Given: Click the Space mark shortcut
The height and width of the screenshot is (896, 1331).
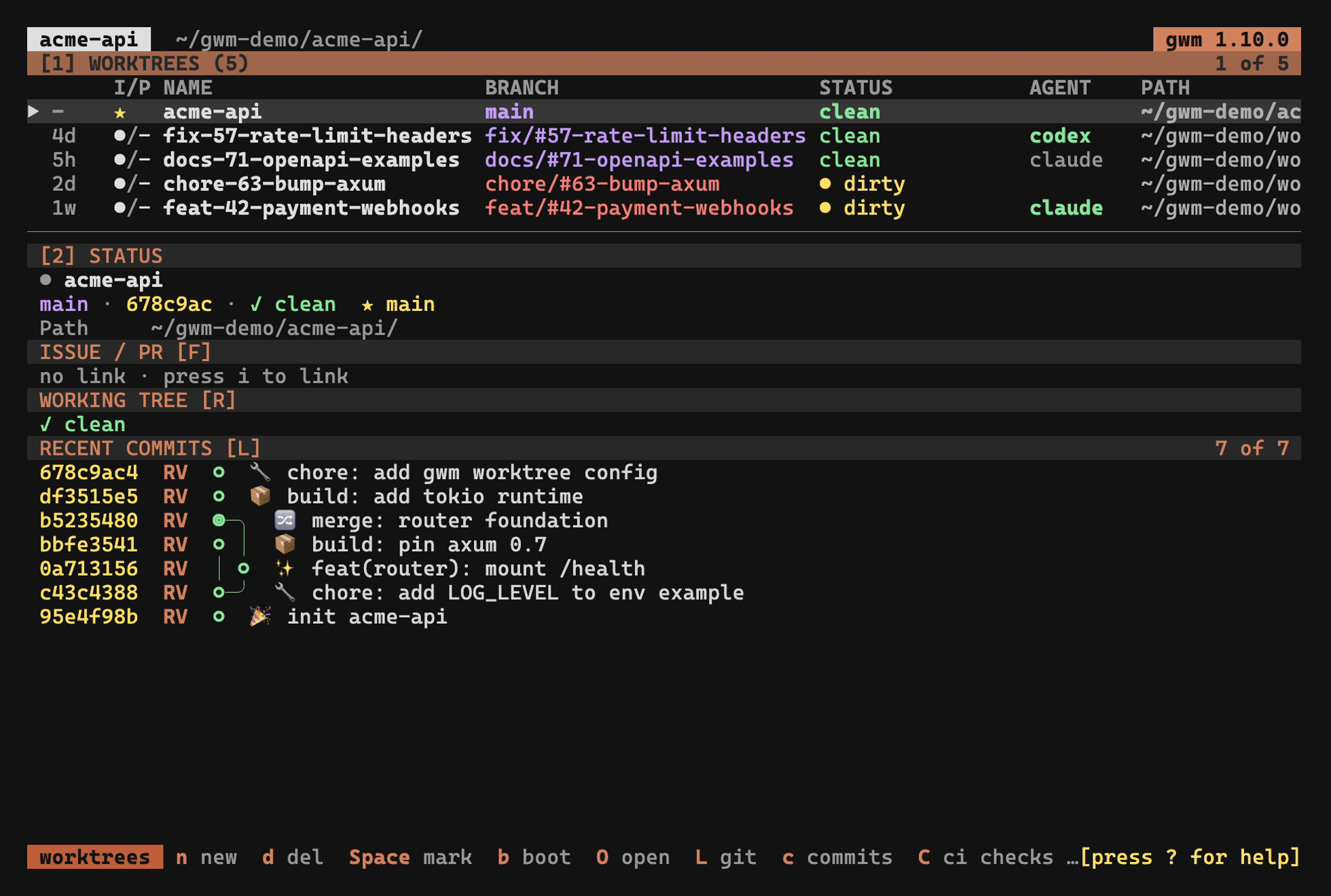Looking at the screenshot, I should pyautogui.click(x=410, y=857).
